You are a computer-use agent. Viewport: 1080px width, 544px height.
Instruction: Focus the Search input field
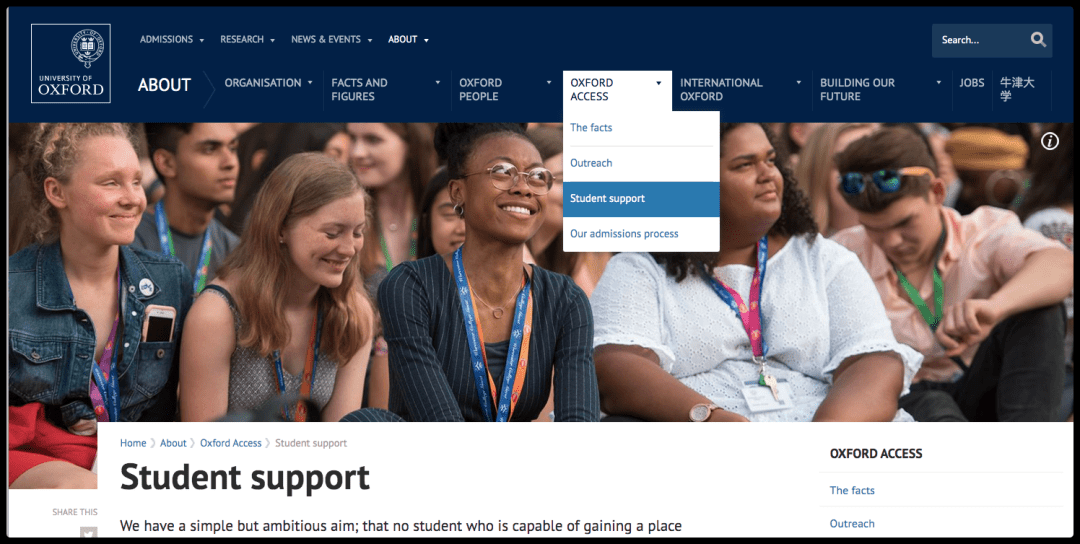tap(979, 40)
